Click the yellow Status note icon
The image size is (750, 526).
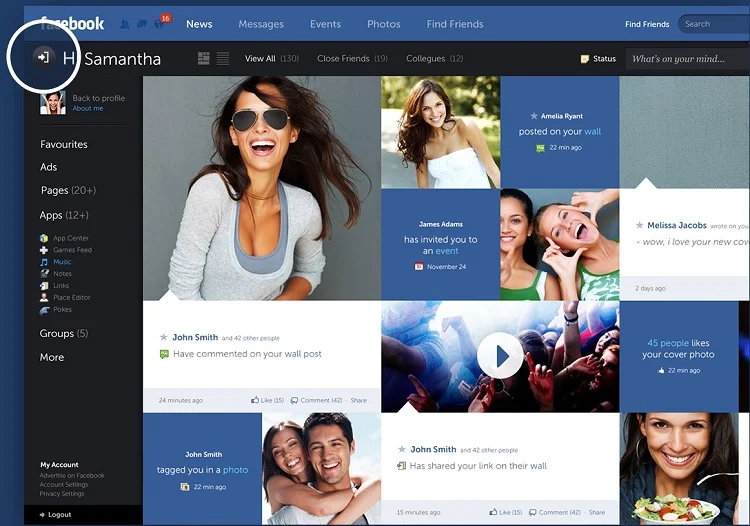point(585,59)
